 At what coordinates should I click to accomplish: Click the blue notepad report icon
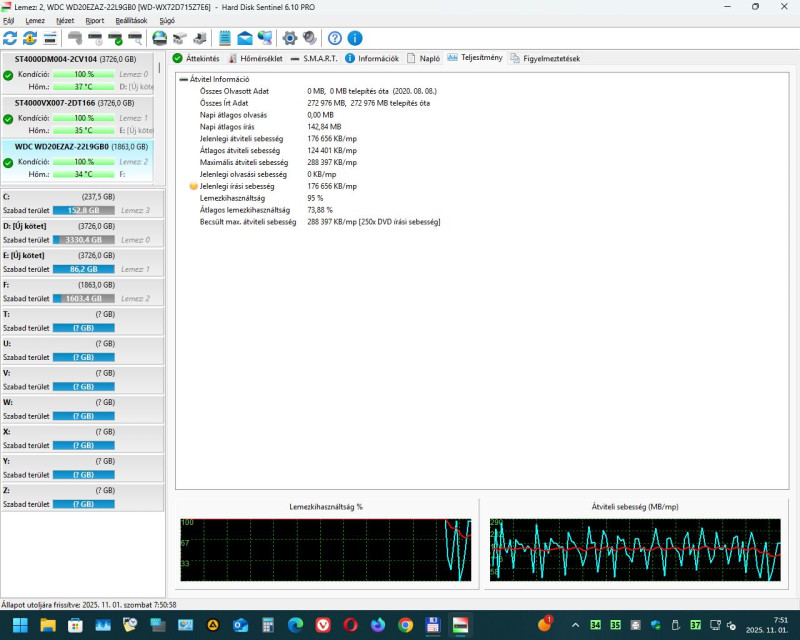click(x=224, y=38)
